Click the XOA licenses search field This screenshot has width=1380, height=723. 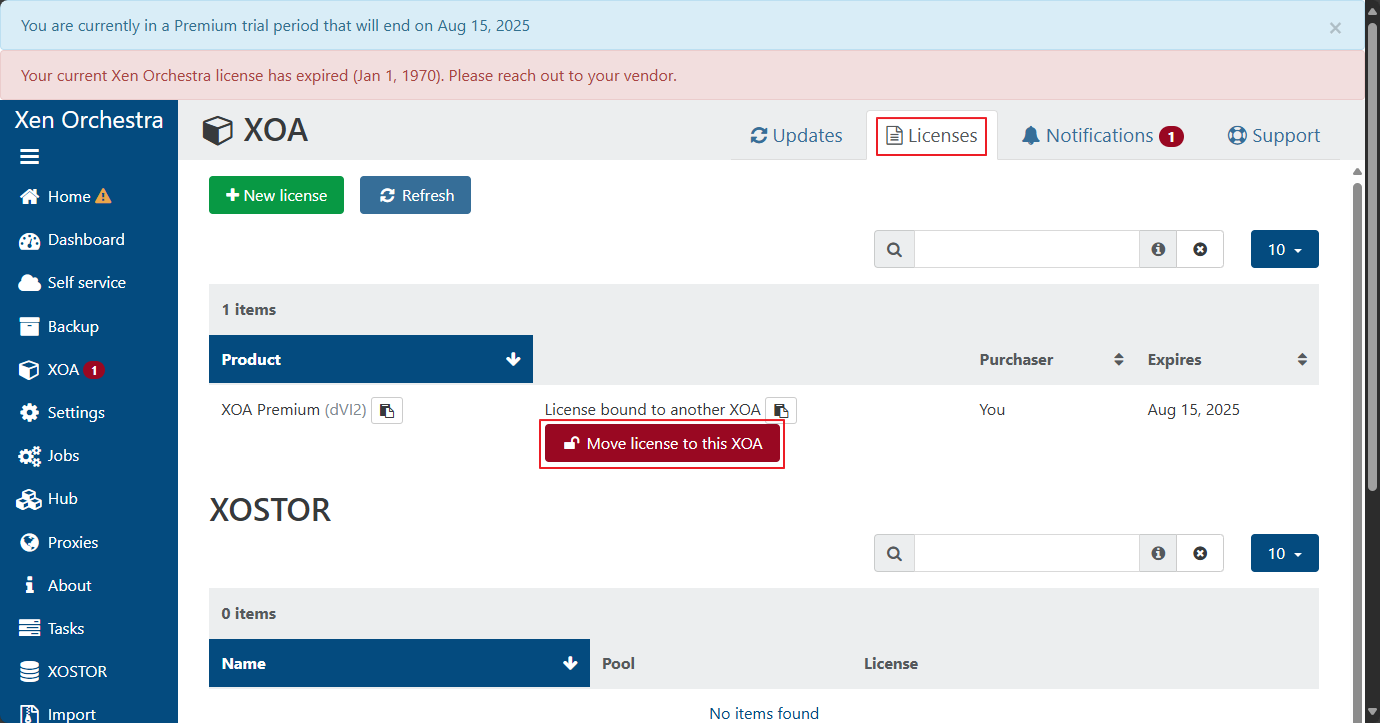[x=1027, y=249]
